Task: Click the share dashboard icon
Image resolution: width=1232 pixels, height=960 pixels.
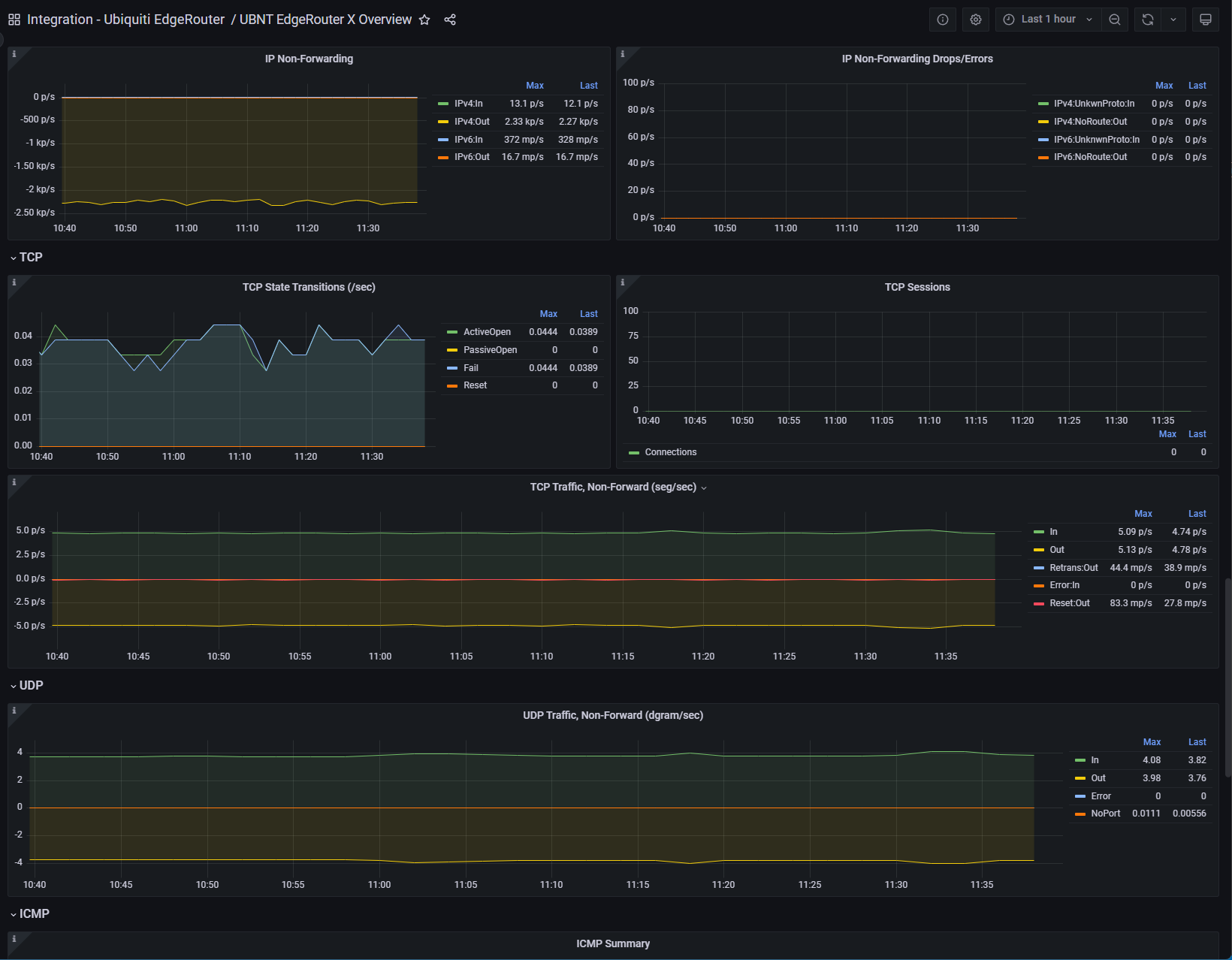Action: (450, 20)
